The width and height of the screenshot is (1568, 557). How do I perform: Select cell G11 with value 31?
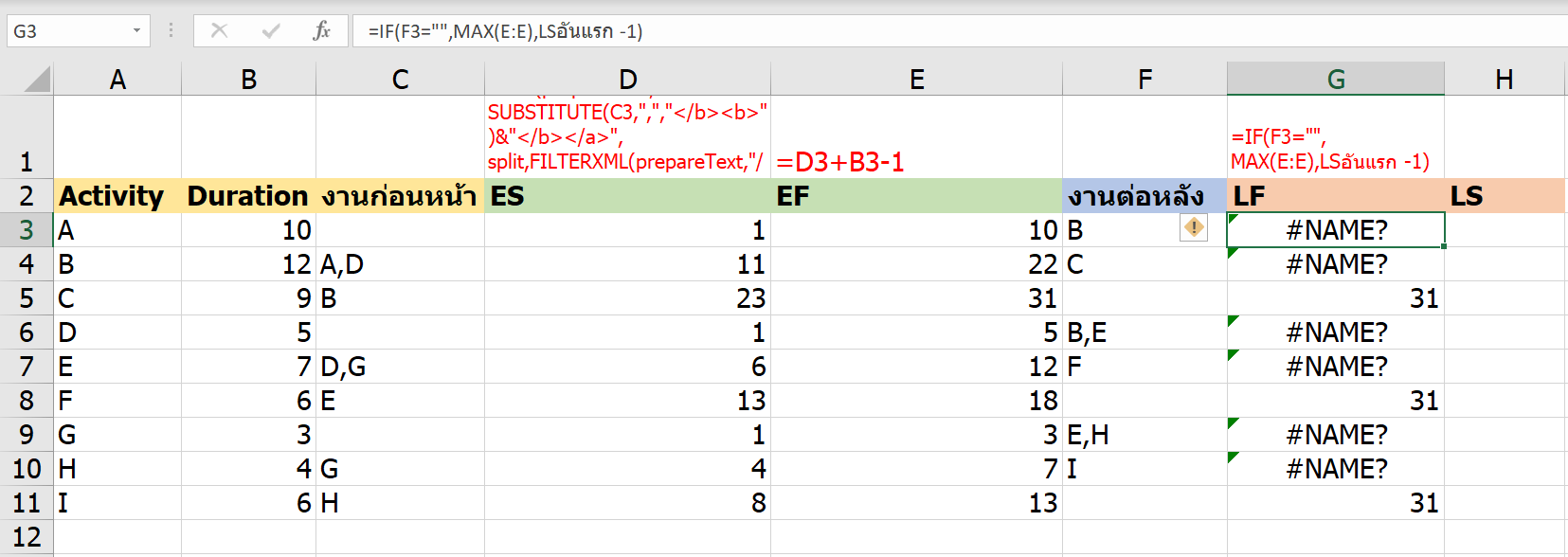tap(1336, 503)
